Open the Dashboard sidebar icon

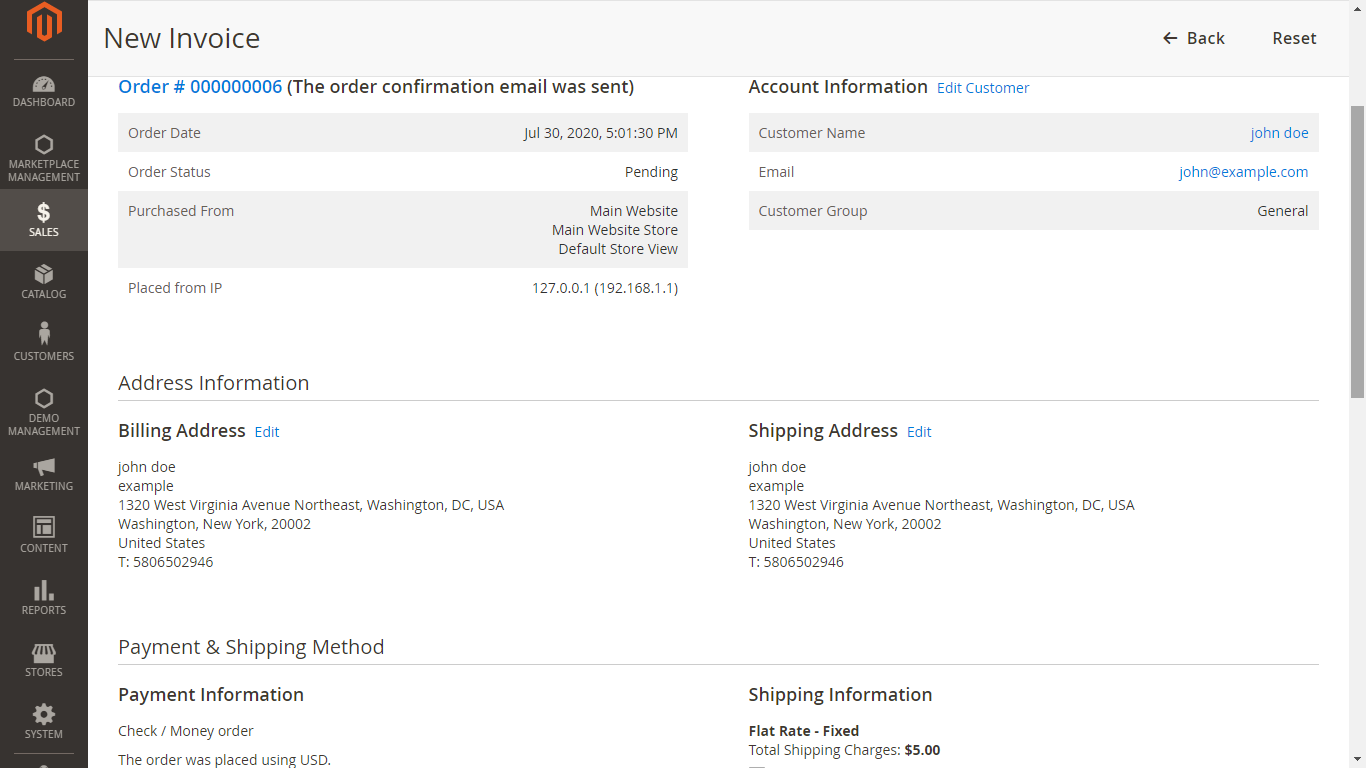click(x=44, y=85)
